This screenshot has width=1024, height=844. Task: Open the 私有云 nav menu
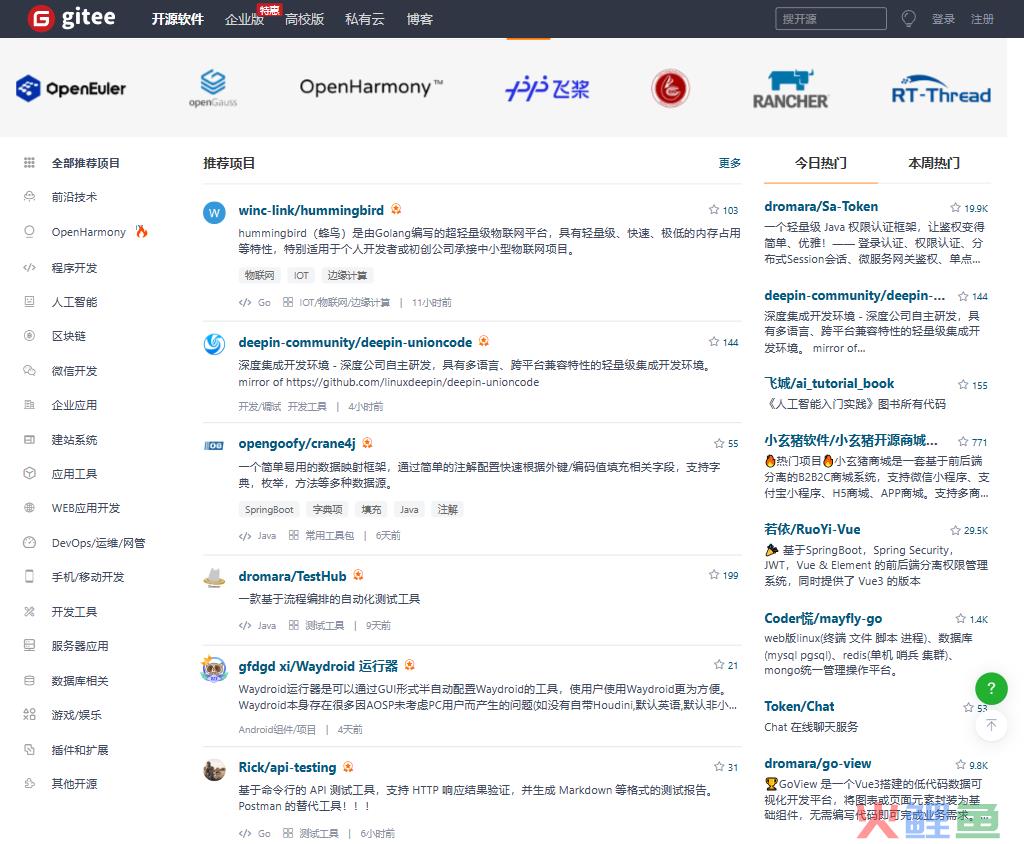364,19
